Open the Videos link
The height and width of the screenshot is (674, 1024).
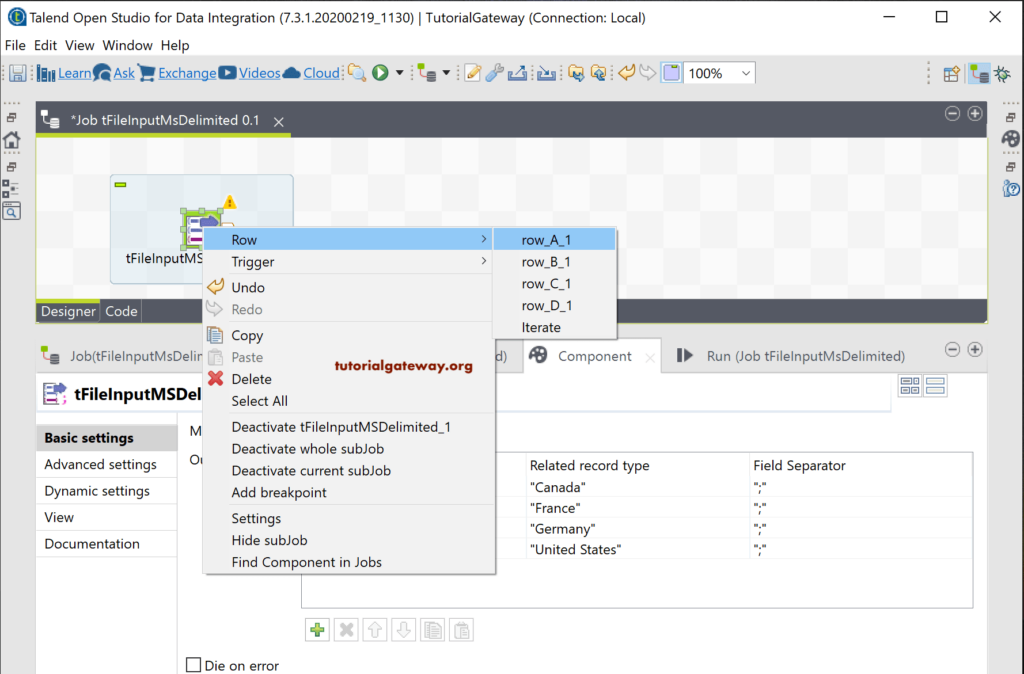coord(259,73)
